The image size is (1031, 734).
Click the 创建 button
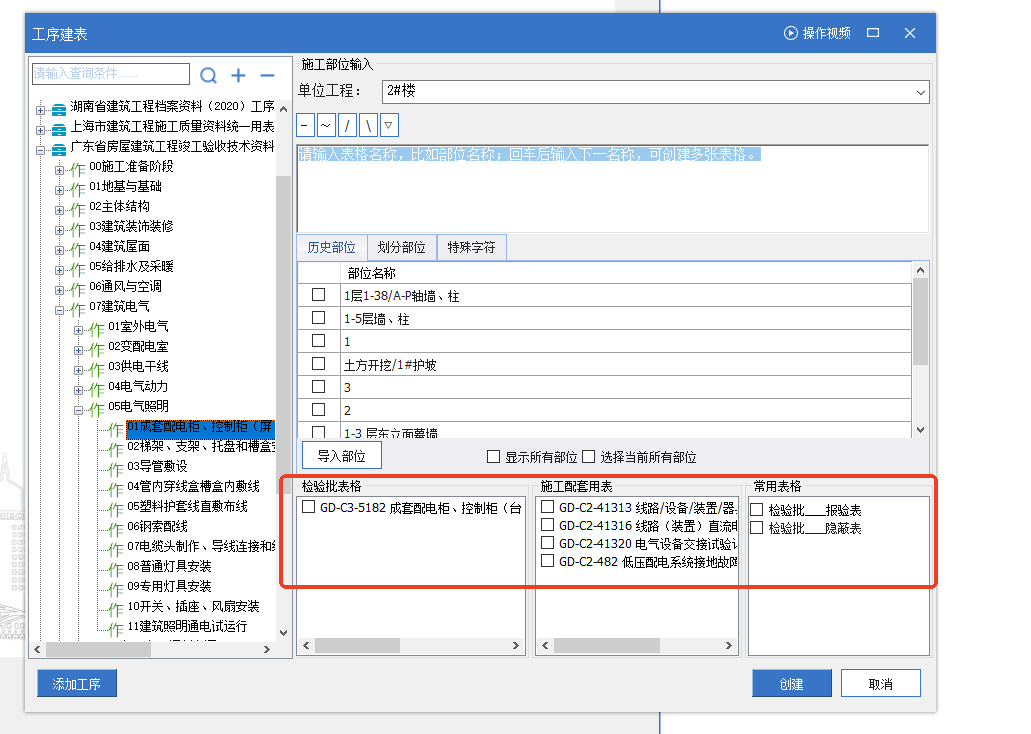click(791, 684)
